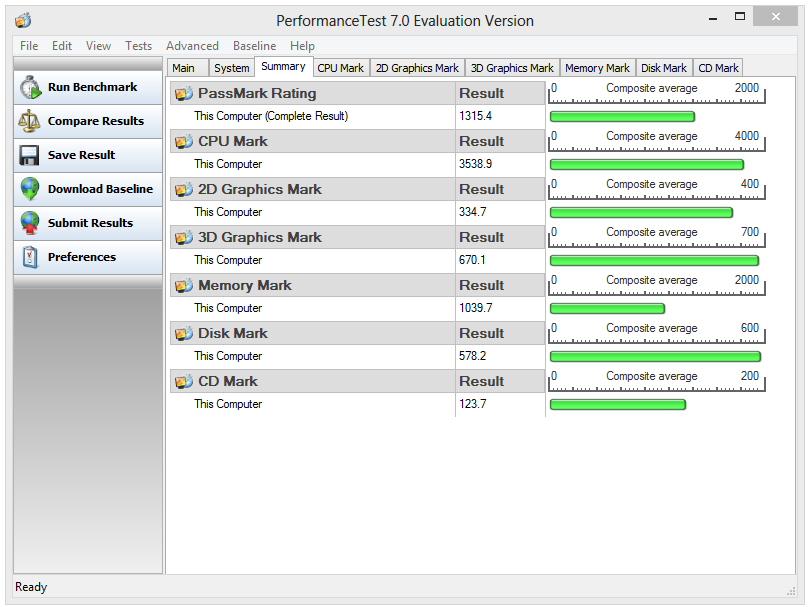Click the window resize grip in status bar

click(x=792, y=592)
